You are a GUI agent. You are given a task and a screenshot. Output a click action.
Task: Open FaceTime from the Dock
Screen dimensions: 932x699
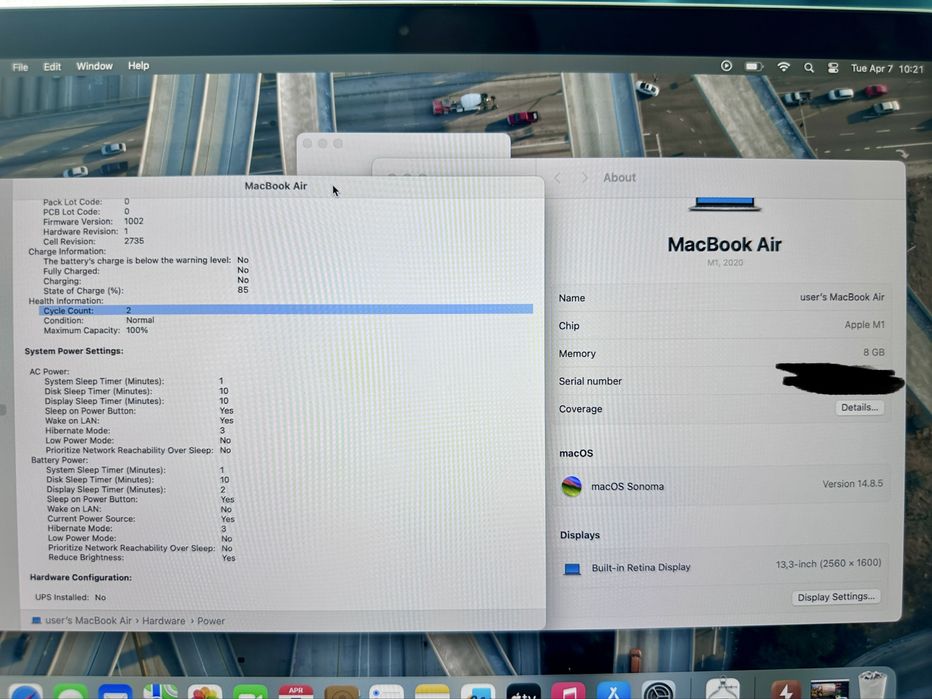click(x=250, y=692)
